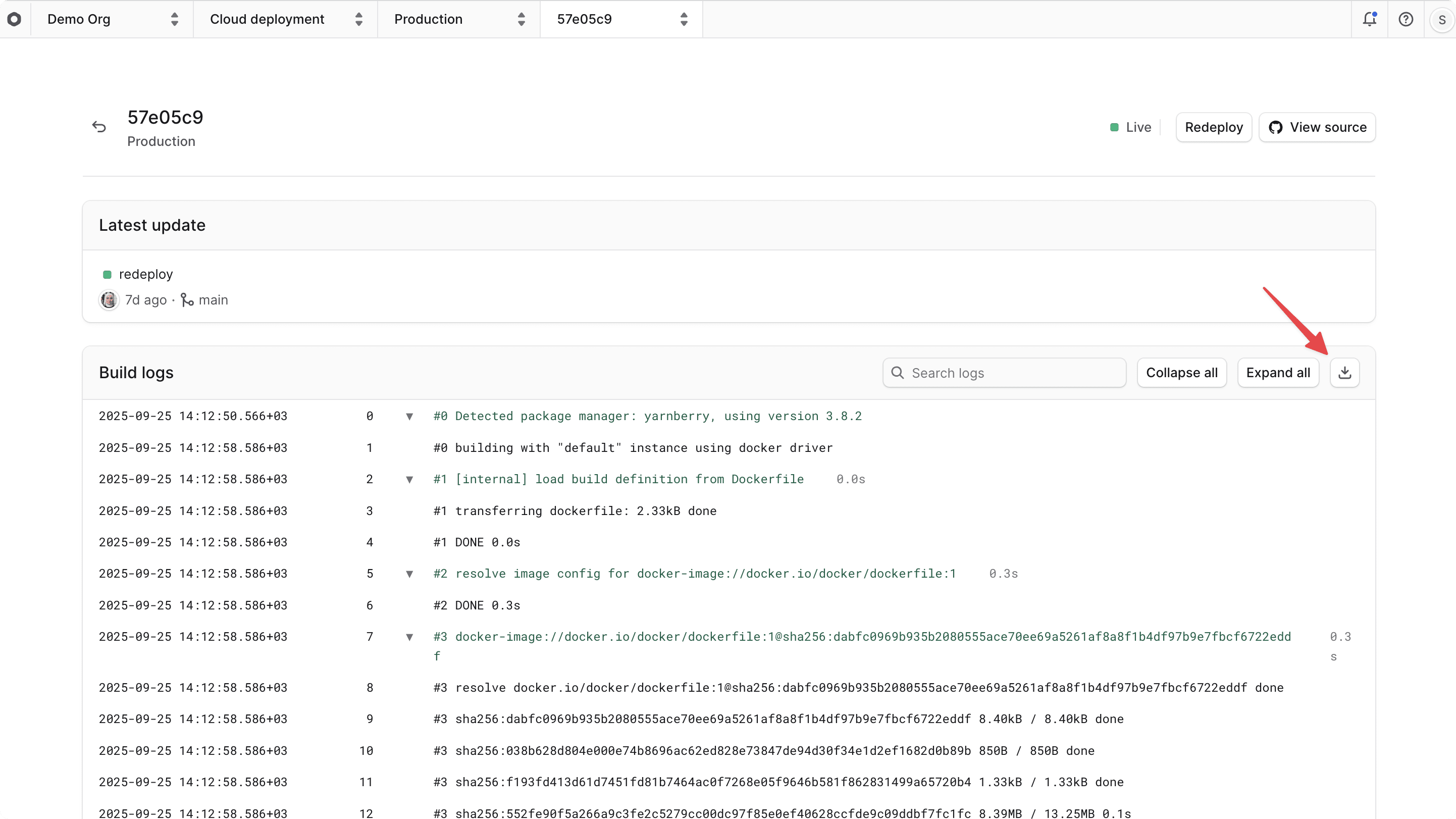Click the GitHub icon on View source
1456x819 pixels.
coord(1276,127)
